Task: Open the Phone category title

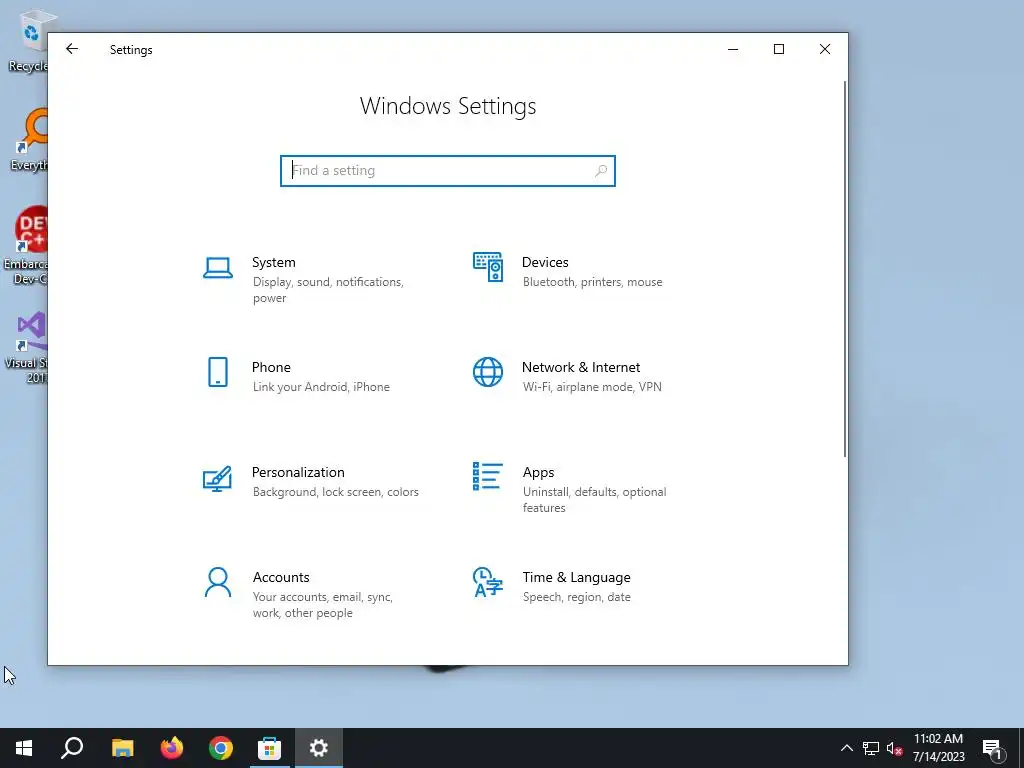Action: (271, 368)
